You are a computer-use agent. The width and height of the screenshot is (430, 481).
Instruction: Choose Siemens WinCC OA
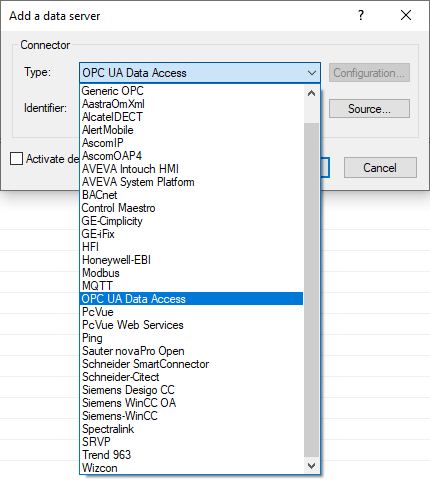(x=192, y=403)
